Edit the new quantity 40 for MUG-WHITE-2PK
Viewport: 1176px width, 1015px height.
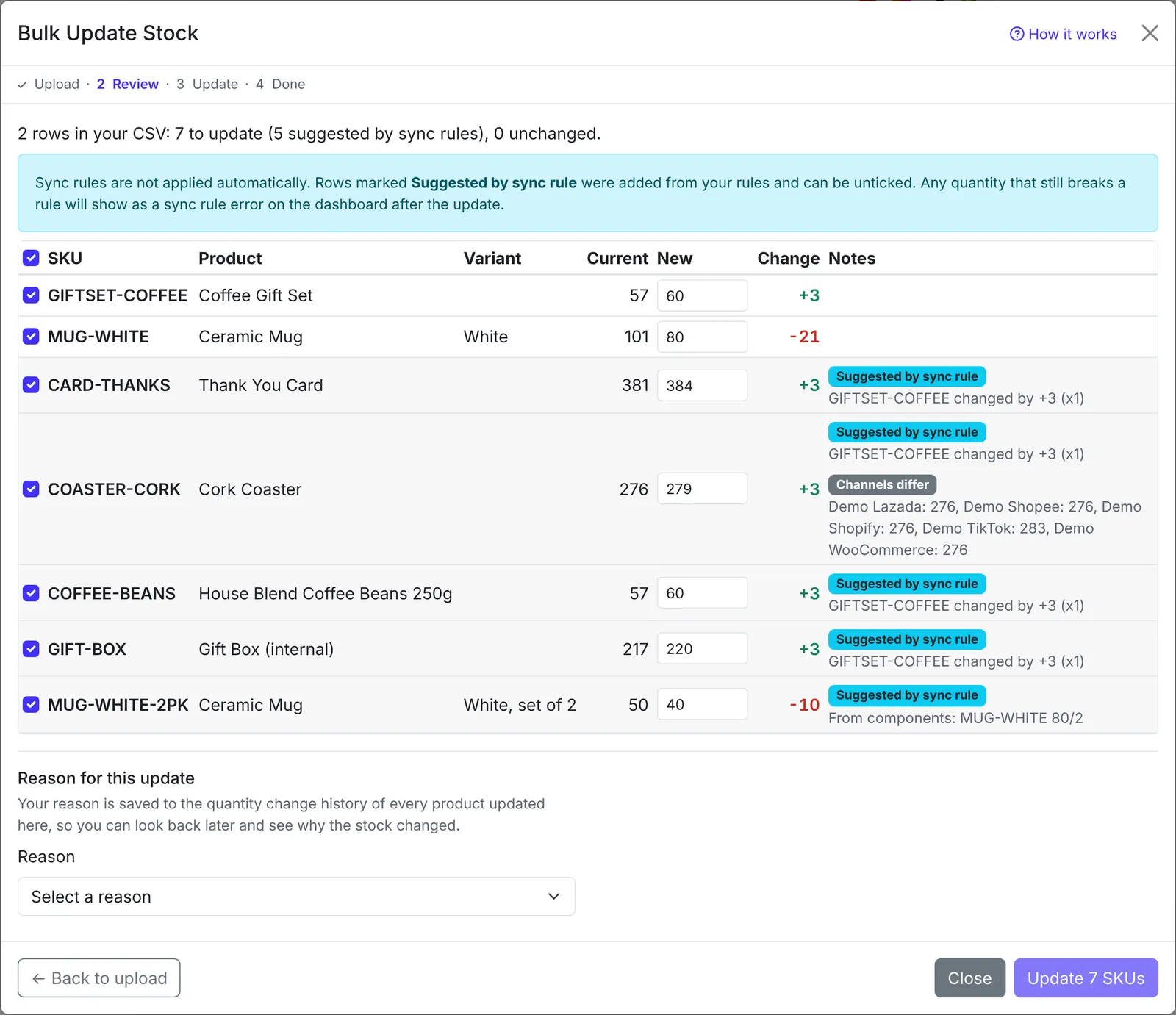pyautogui.click(x=702, y=705)
